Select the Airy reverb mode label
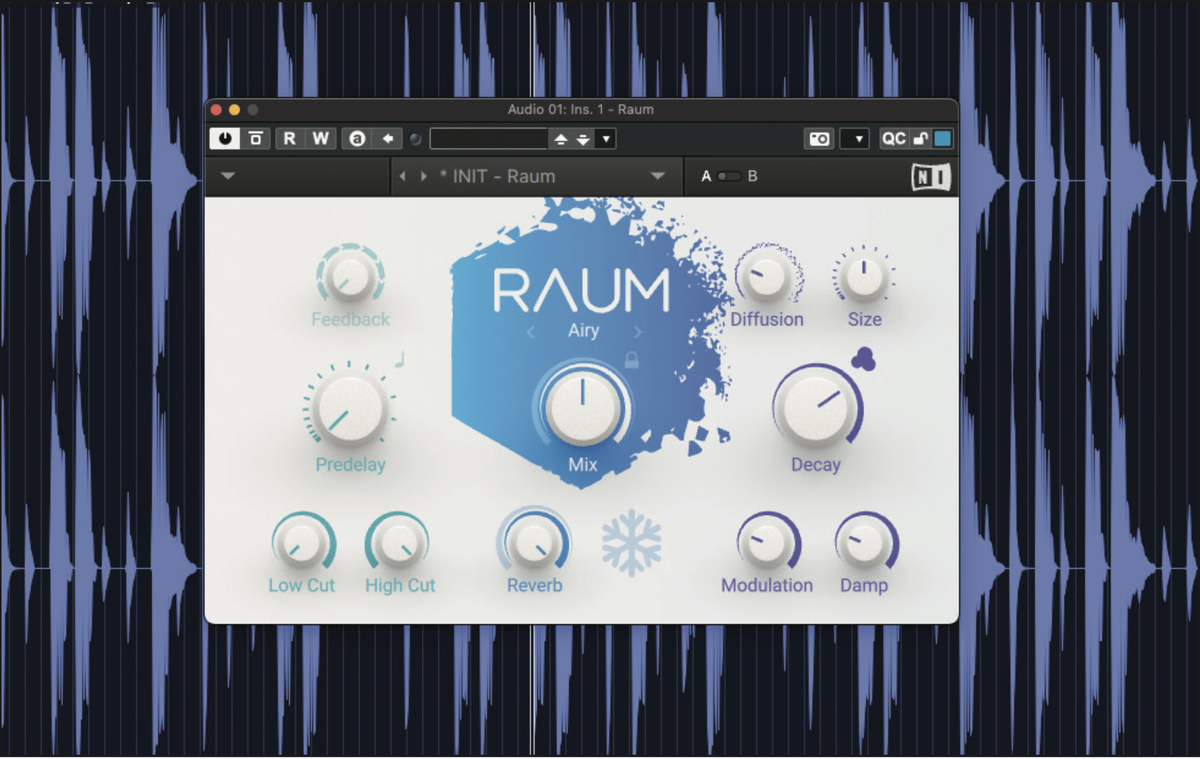Image resolution: width=1200 pixels, height=759 pixels. coord(583,331)
